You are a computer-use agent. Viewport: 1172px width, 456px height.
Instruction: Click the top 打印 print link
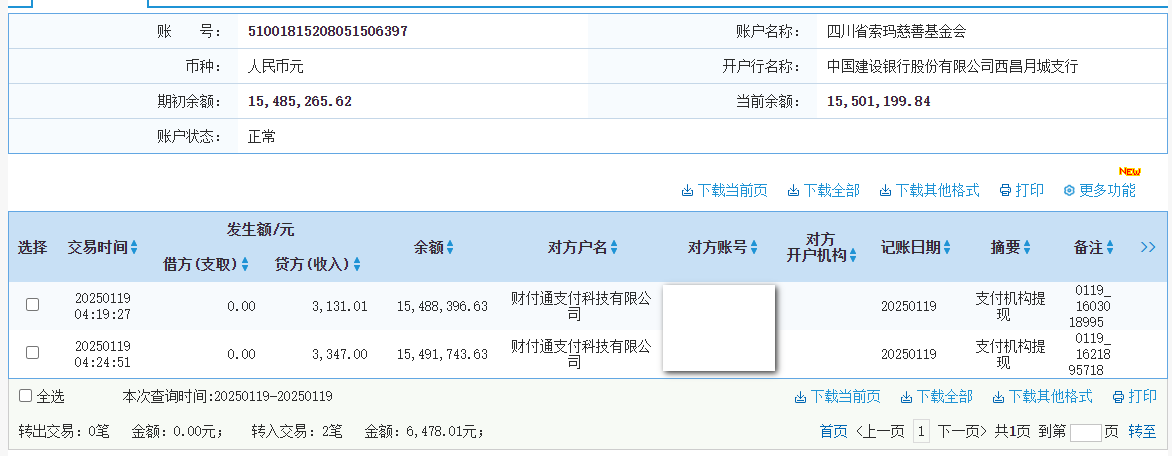[1022, 191]
